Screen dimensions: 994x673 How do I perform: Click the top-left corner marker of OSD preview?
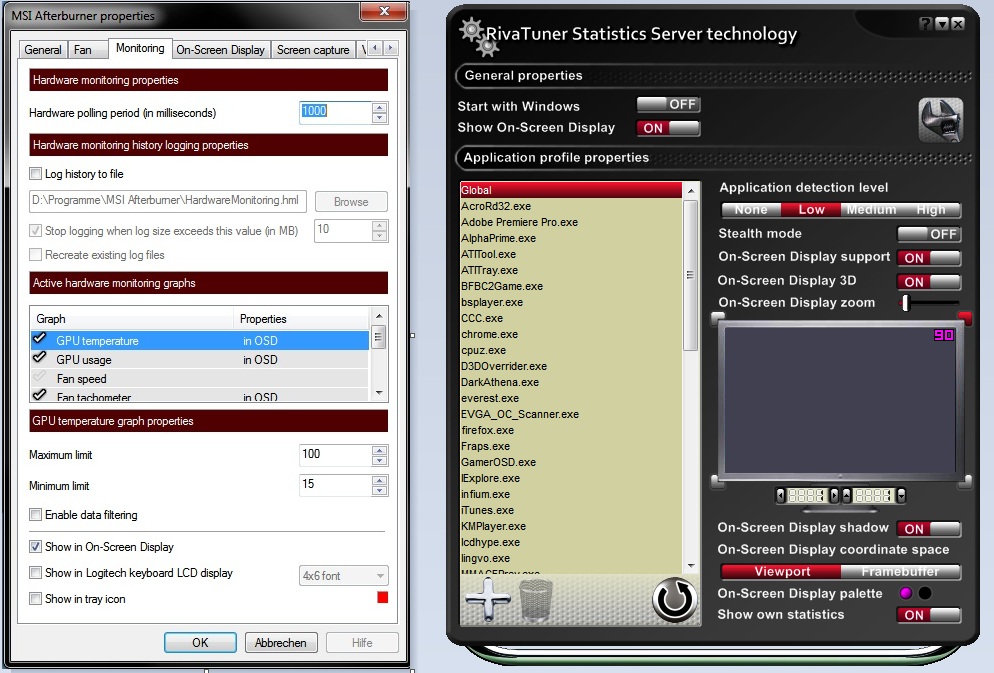(x=717, y=317)
